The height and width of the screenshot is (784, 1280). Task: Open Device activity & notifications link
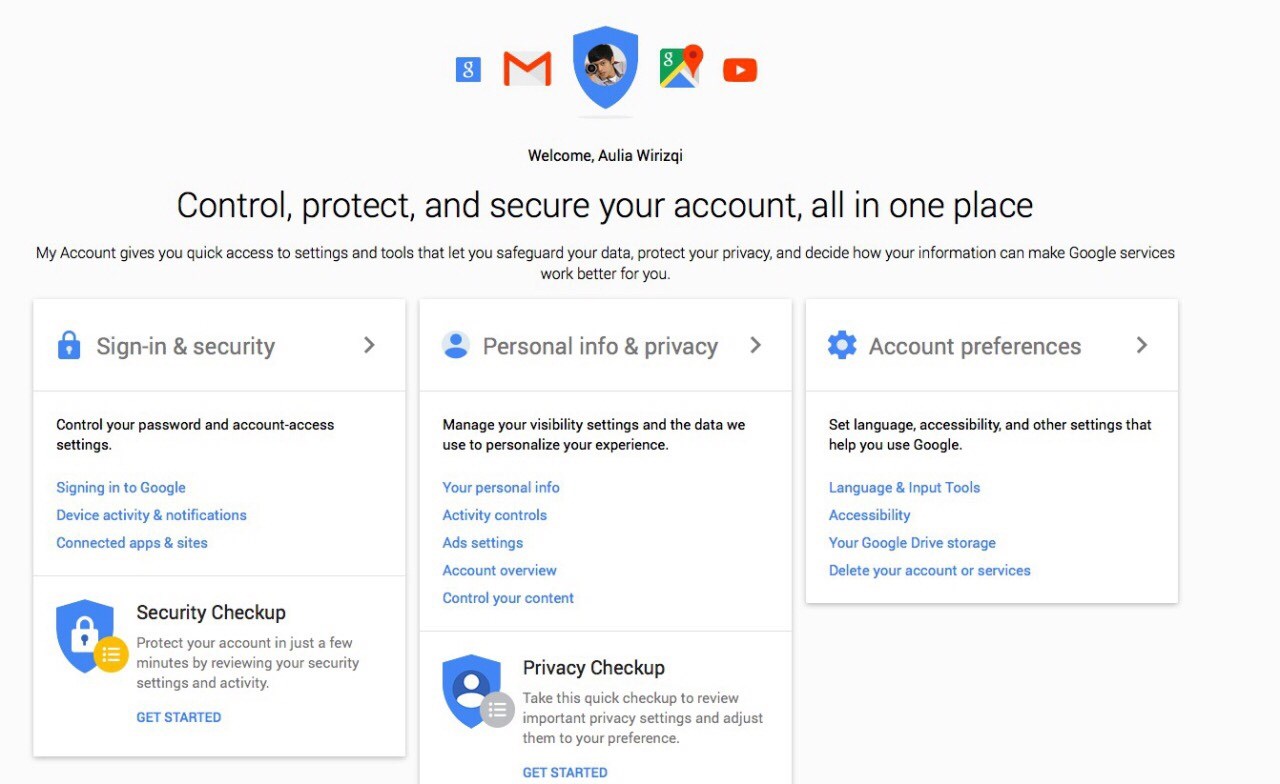pyautogui.click(x=151, y=515)
